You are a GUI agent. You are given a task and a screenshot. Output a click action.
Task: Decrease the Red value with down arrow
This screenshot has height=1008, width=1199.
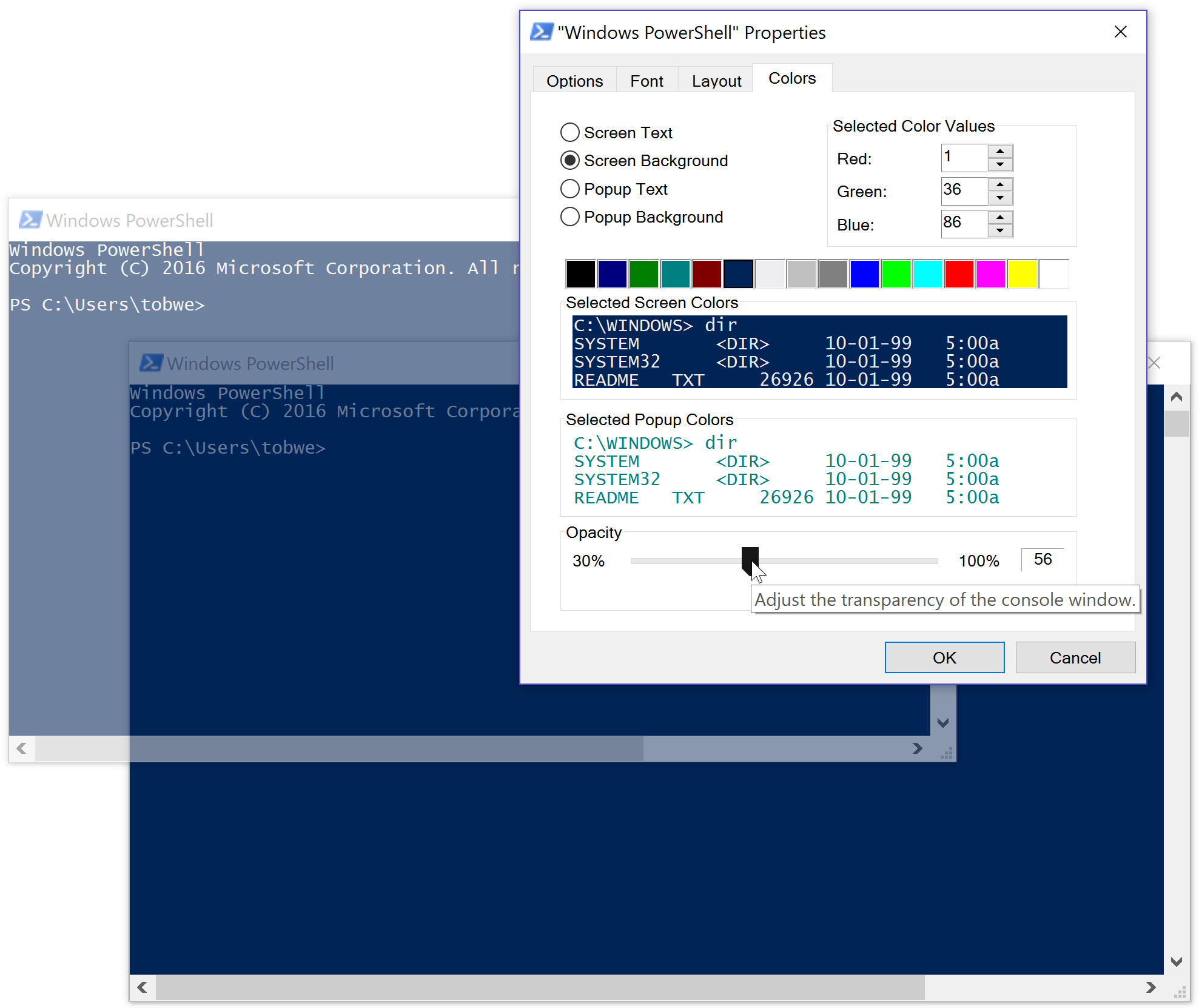pos(1000,164)
